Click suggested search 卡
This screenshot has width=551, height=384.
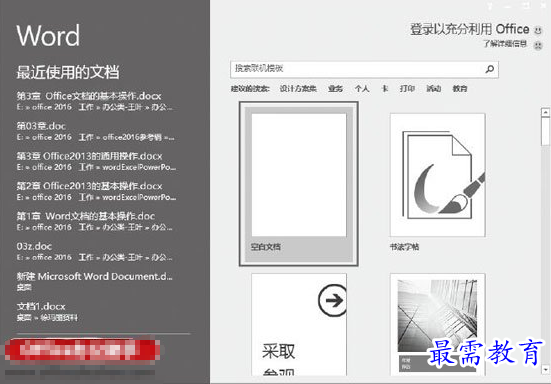[x=385, y=89]
